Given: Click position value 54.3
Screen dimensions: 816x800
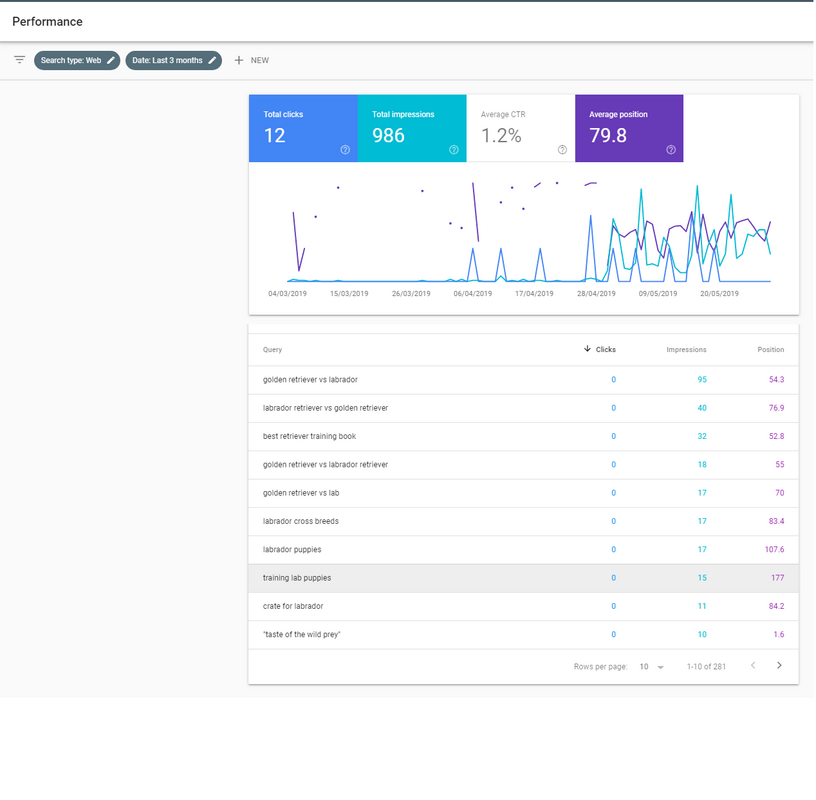Looking at the screenshot, I should 776,380.
